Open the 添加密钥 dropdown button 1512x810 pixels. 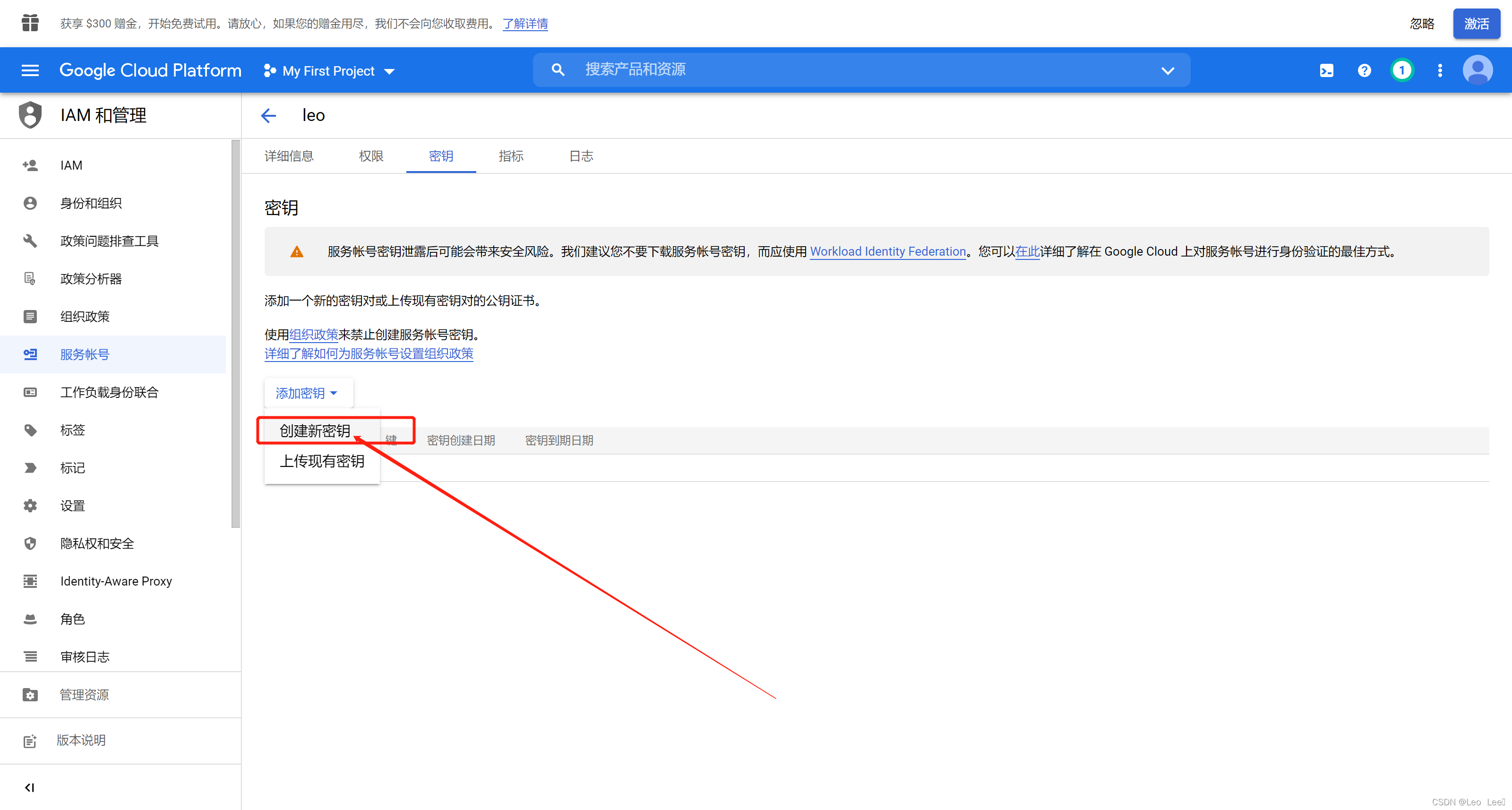[307, 393]
